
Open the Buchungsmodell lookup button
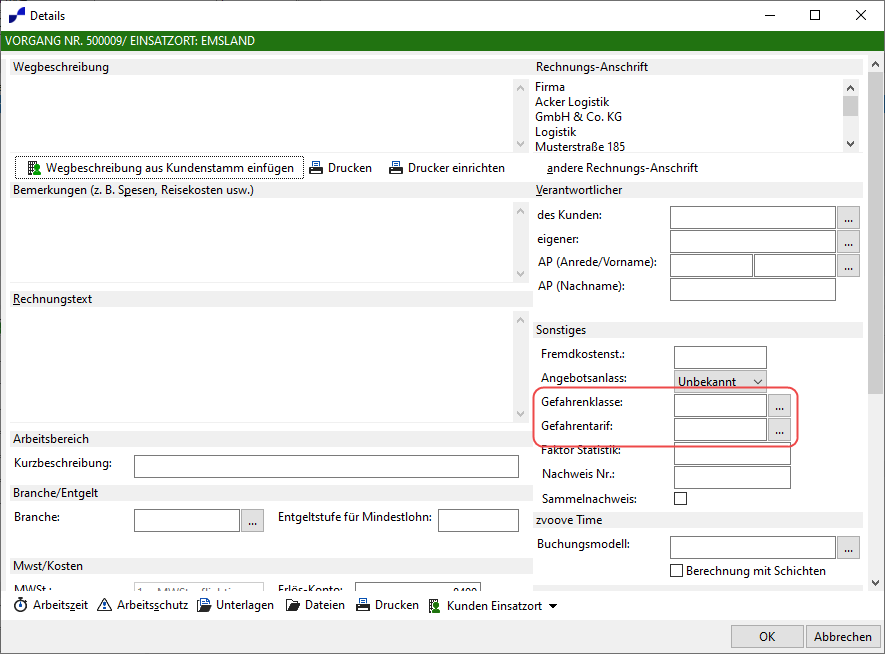tap(848, 547)
